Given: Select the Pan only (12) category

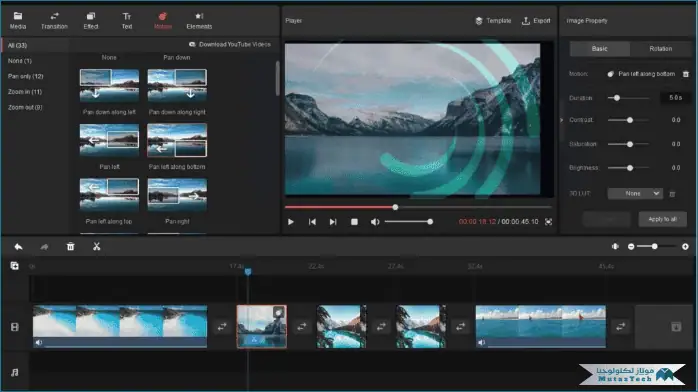Looking at the screenshot, I should (25, 76).
